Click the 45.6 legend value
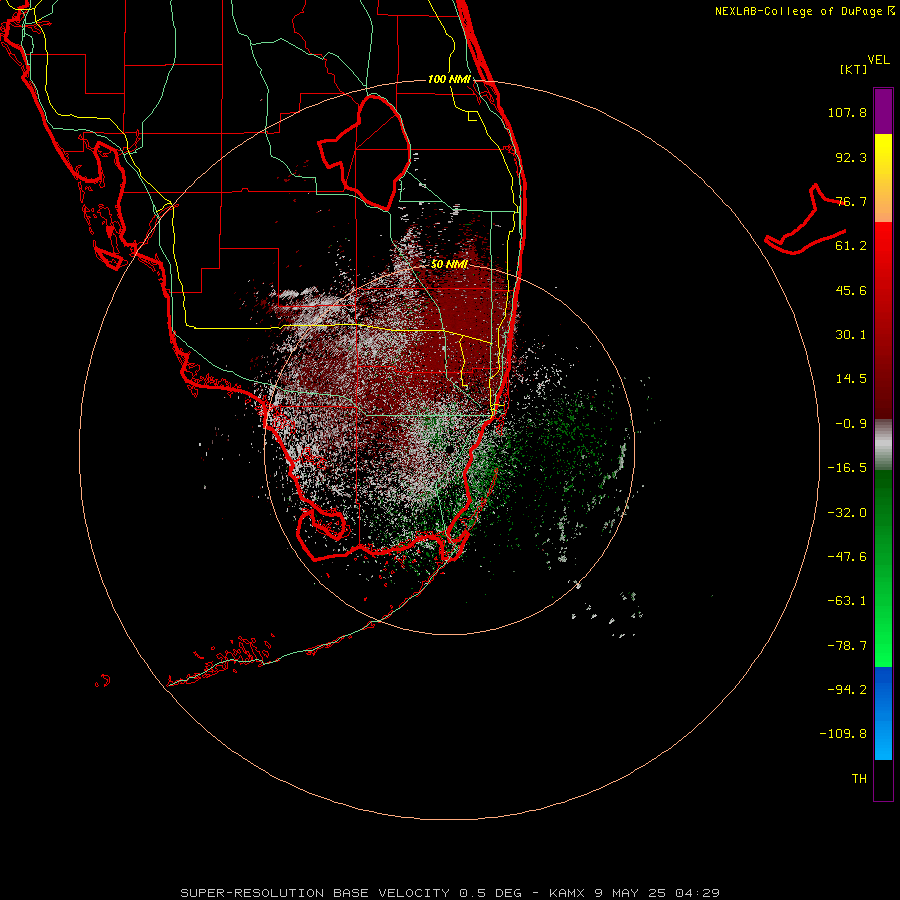 pyautogui.click(x=851, y=290)
